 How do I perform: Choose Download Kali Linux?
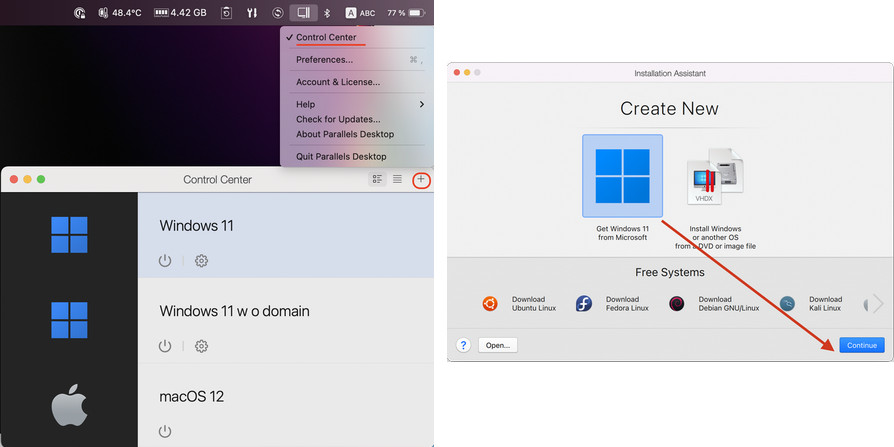click(810, 304)
